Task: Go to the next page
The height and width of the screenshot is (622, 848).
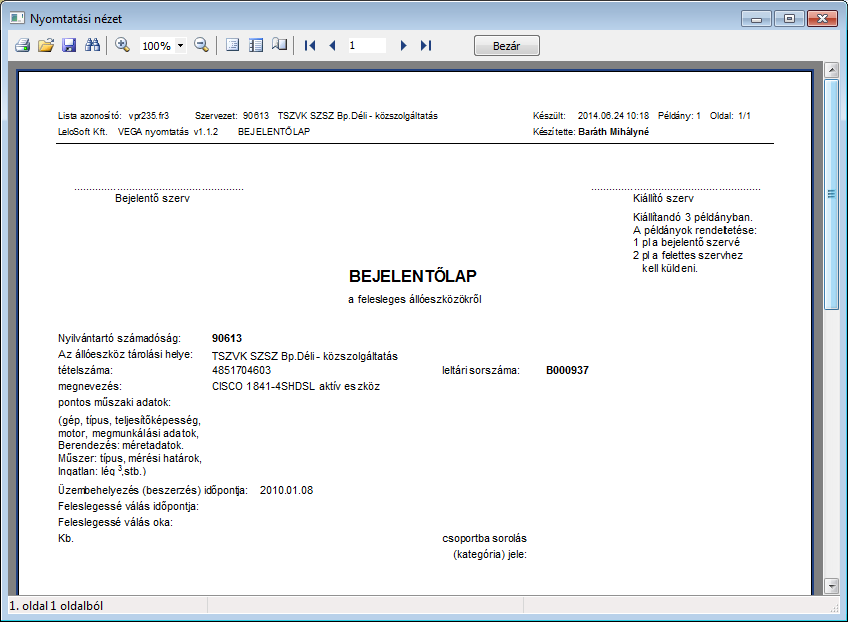Action: pos(403,45)
